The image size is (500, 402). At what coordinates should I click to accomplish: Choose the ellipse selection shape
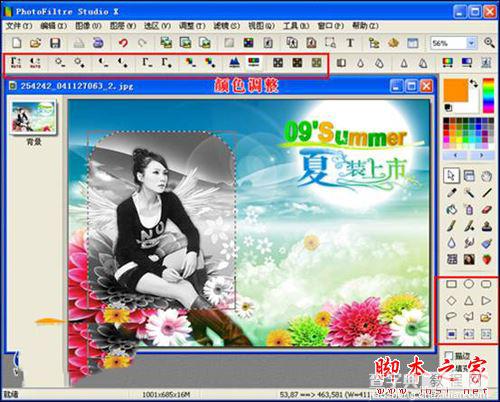pos(469,284)
